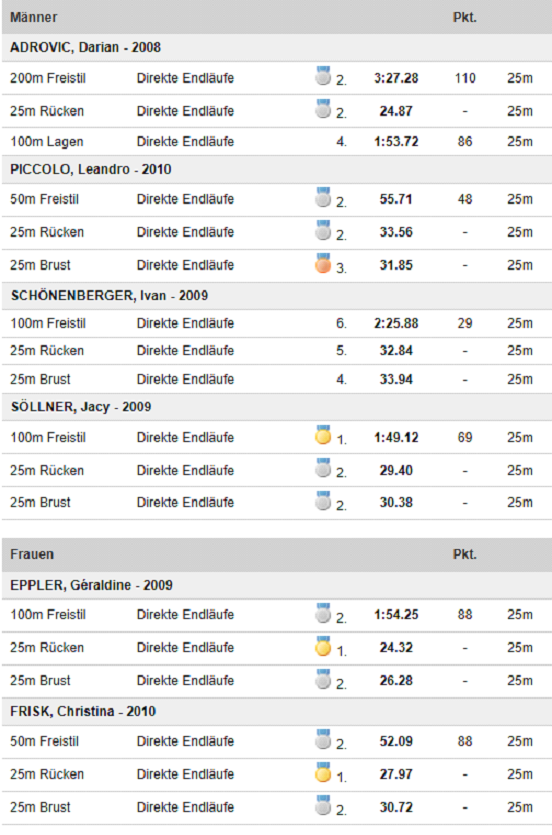Click gold medal icon for Eppler 25m Rücken
This screenshot has height=835, width=552.
pyautogui.click(x=323, y=645)
